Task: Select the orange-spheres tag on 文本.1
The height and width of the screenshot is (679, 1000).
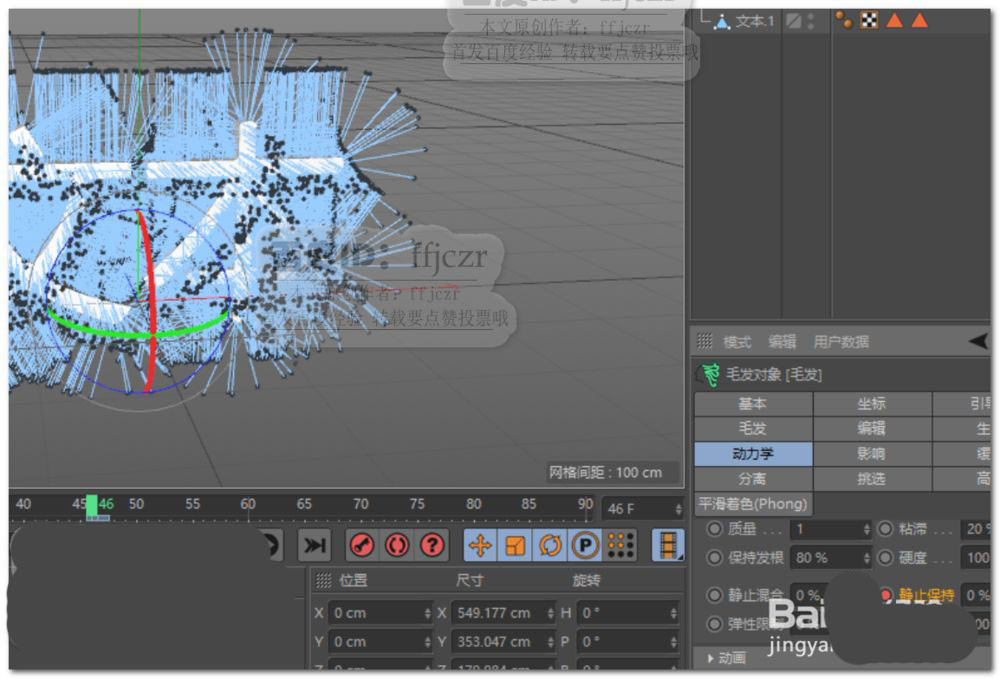Action: click(844, 20)
